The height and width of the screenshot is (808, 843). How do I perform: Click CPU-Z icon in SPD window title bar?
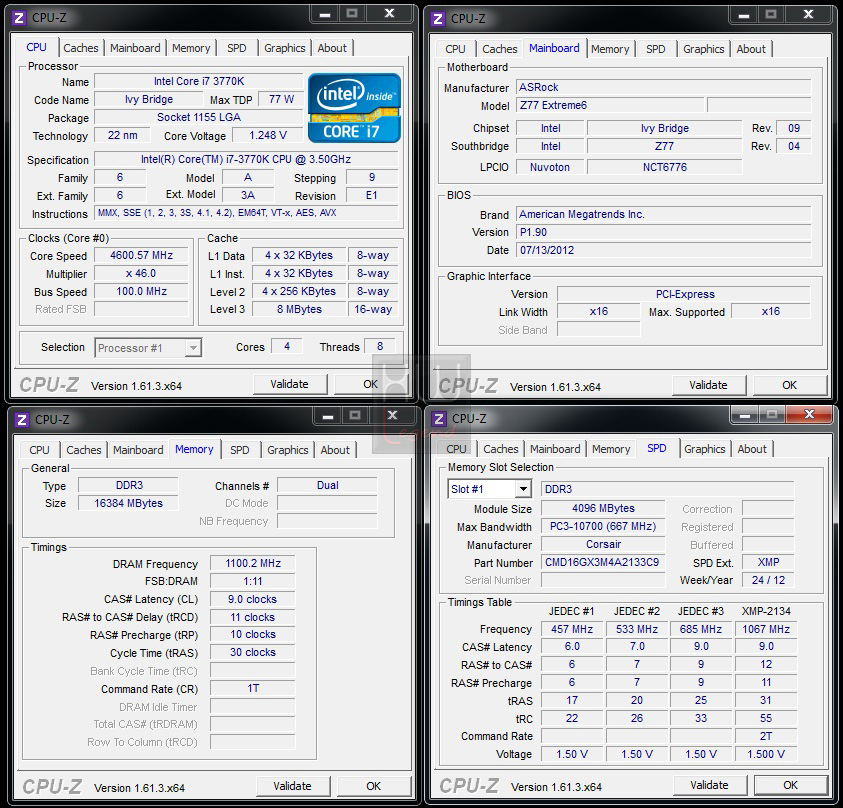pos(439,419)
